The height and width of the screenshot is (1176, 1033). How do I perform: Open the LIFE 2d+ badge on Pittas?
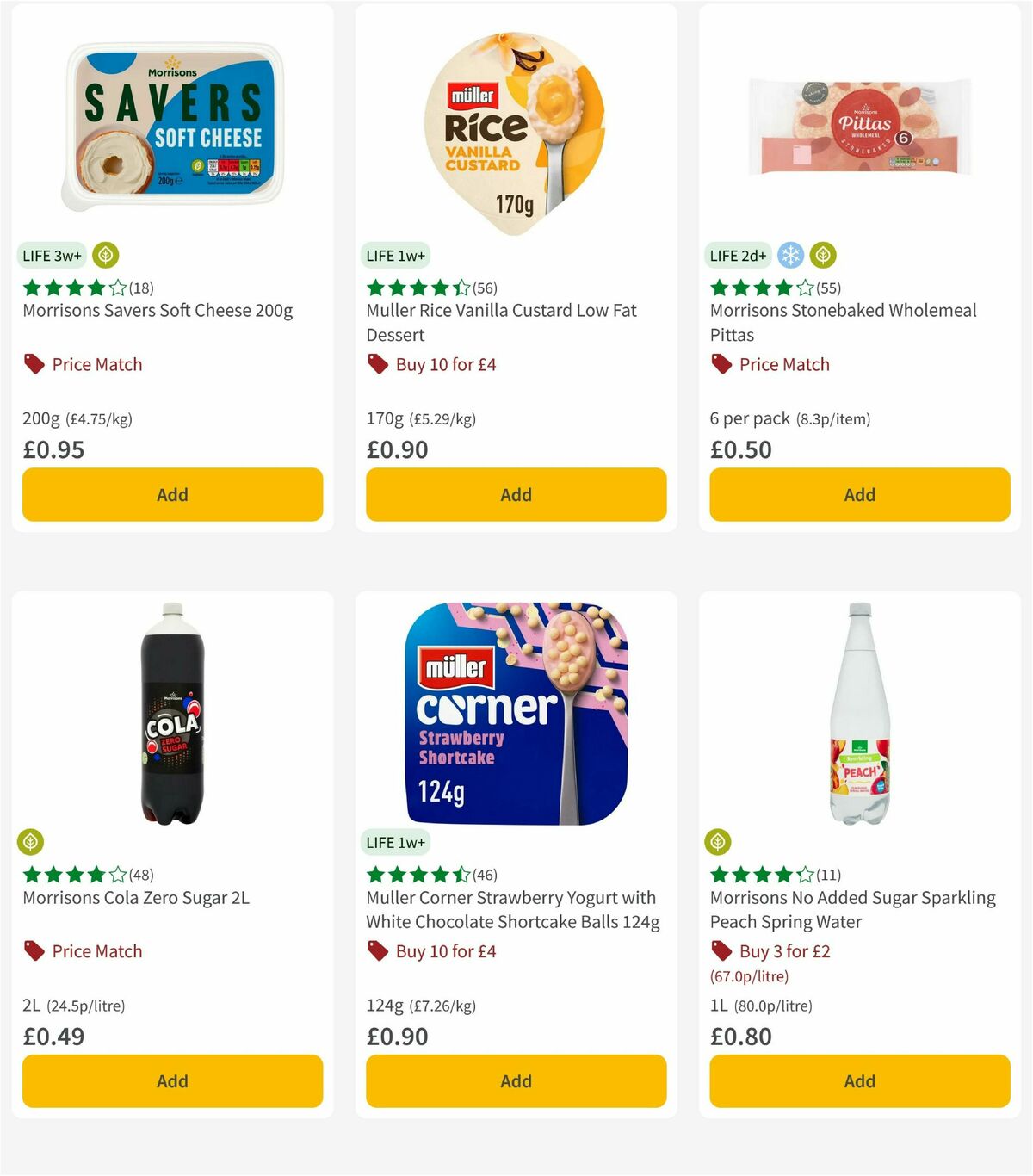pyautogui.click(x=739, y=256)
